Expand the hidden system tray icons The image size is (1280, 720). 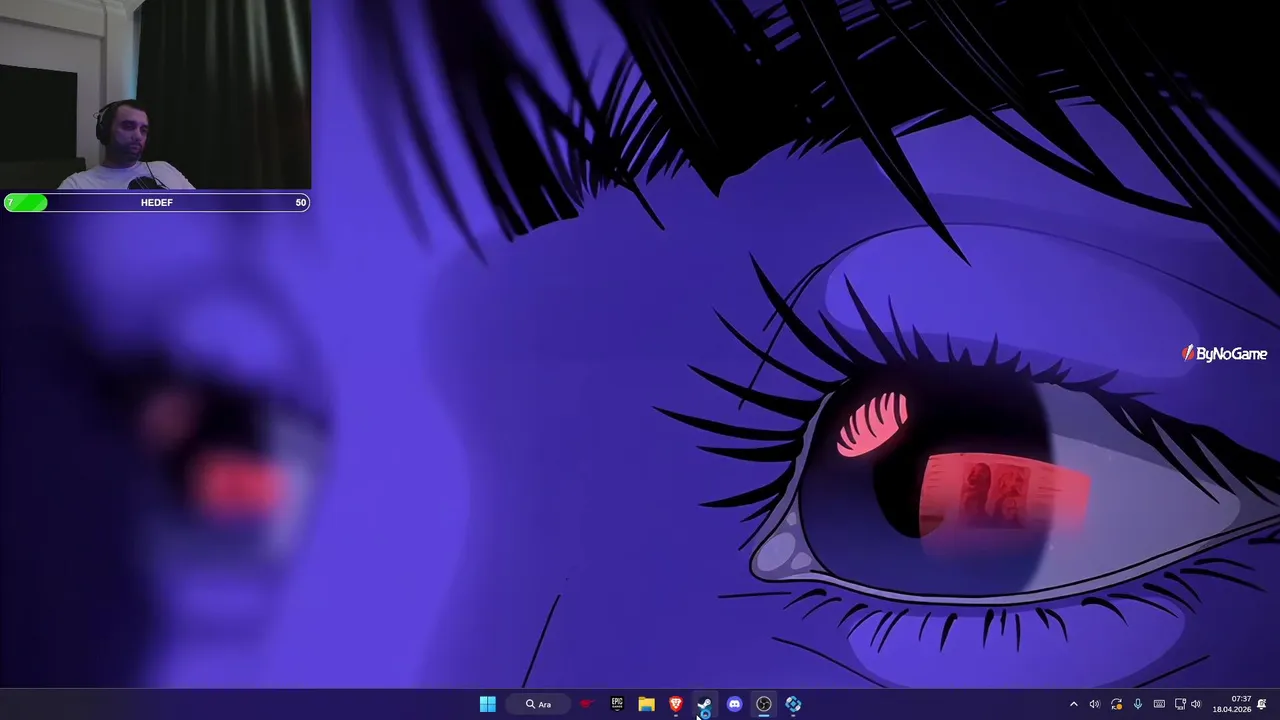click(1074, 704)
